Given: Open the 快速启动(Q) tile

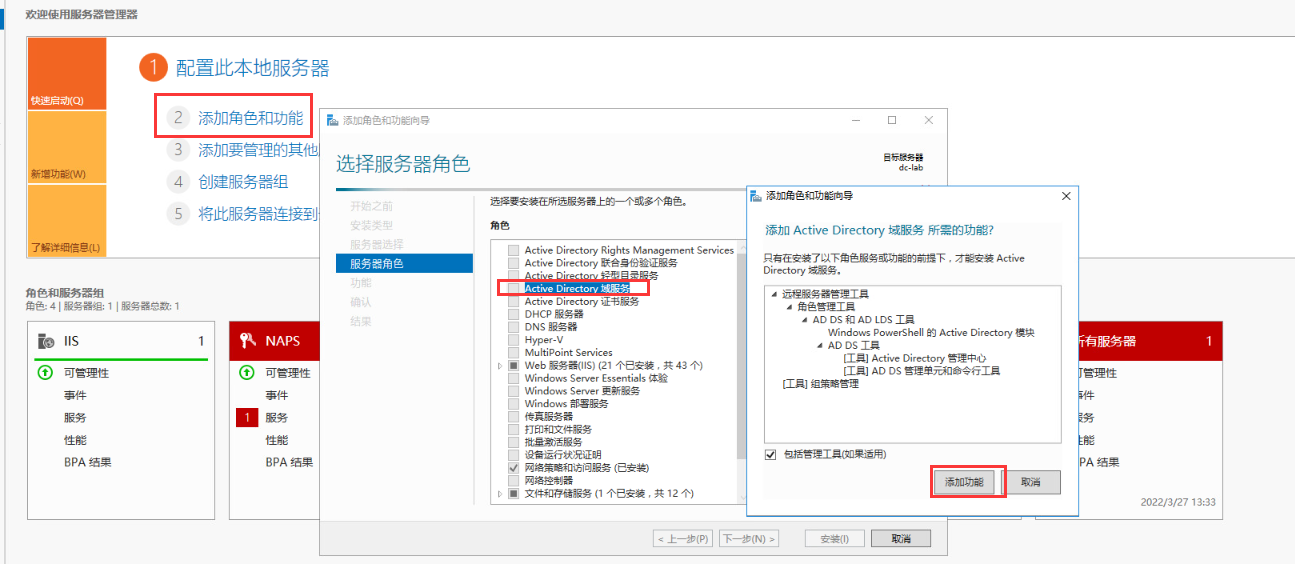Looking at the screenshot, I should tap(66, 74).
